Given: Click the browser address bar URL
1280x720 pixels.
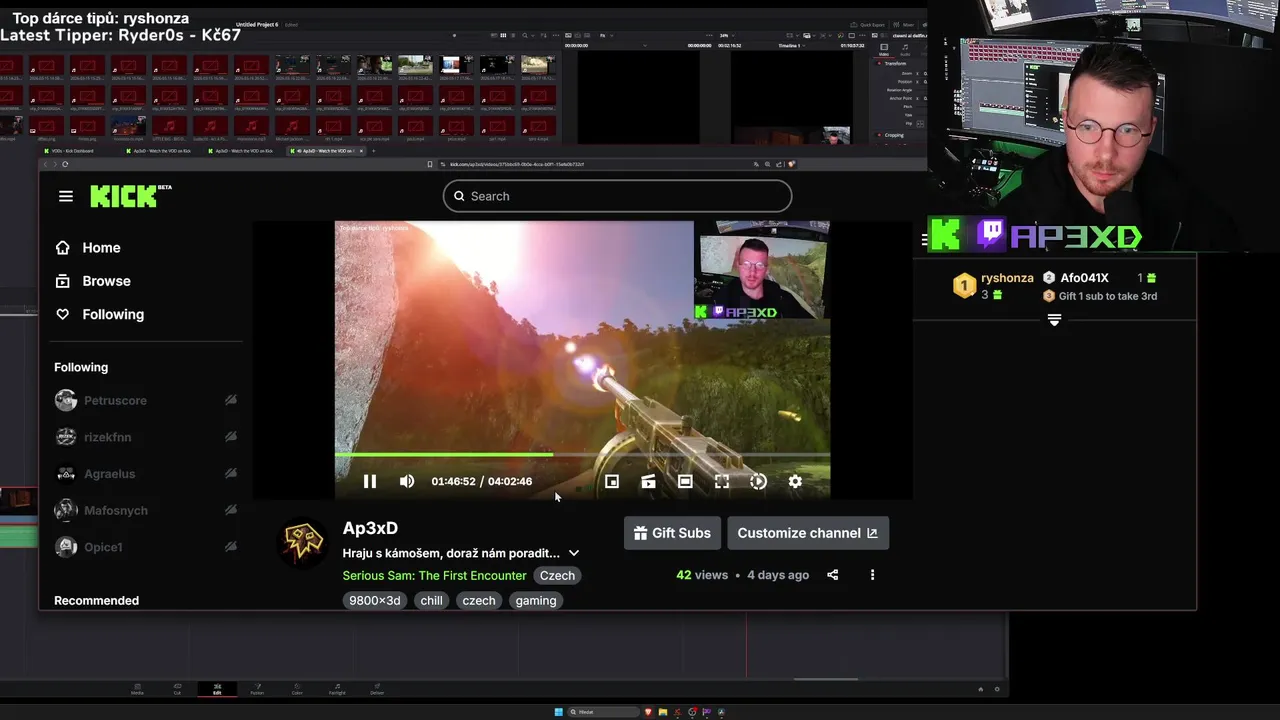Looking at the screenshot, I should [x=517, y=164].
